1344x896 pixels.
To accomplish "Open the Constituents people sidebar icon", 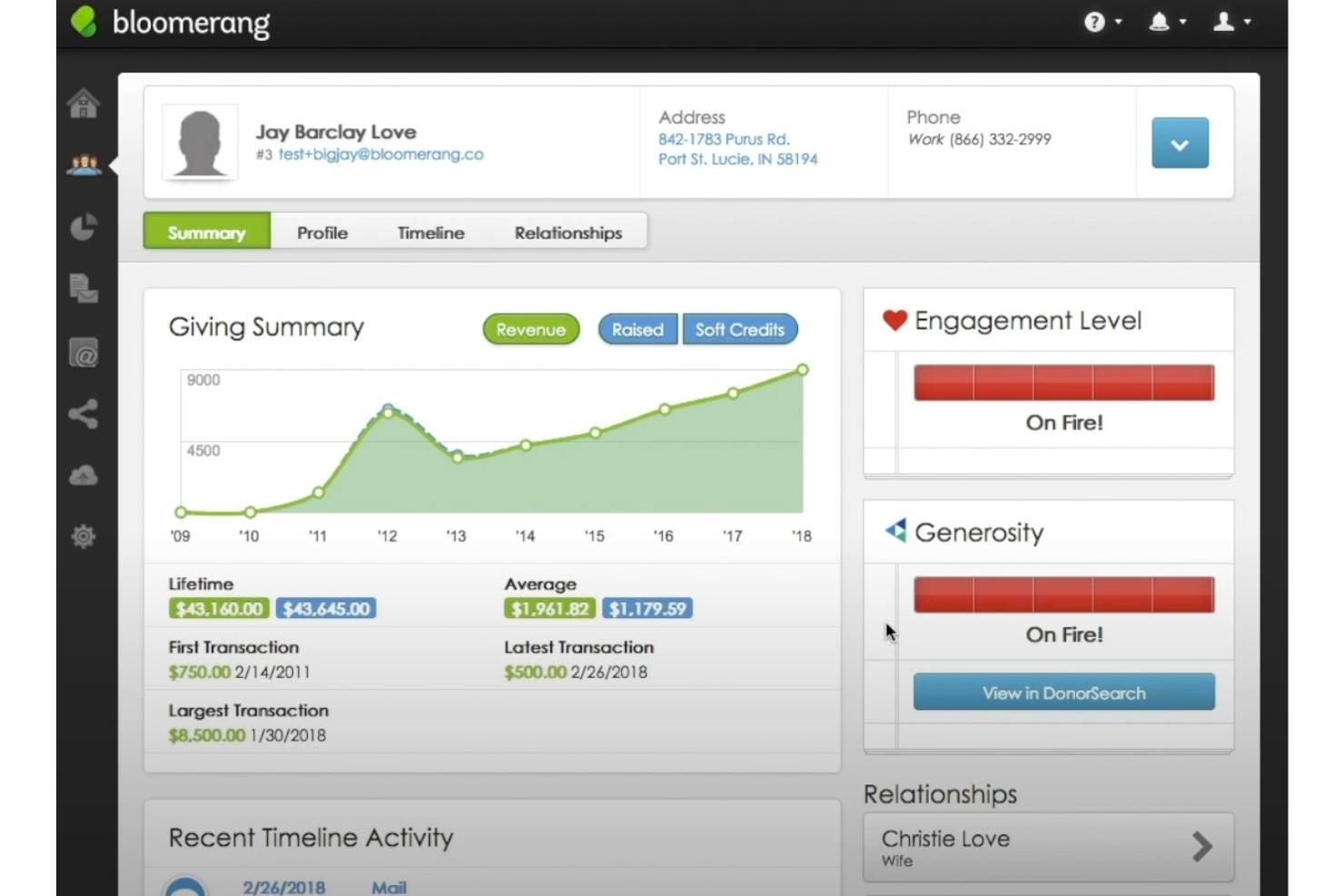I will 84,165.
